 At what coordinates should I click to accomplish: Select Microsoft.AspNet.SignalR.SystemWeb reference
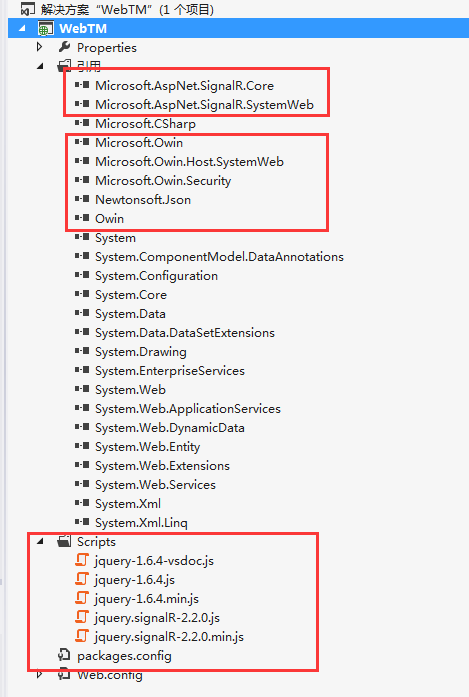204,104
